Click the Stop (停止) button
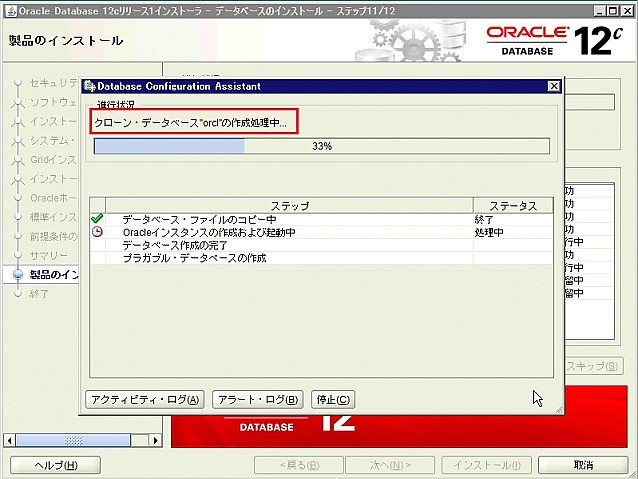This screenshot has height=479, width=638. click(x=333, y=400)
